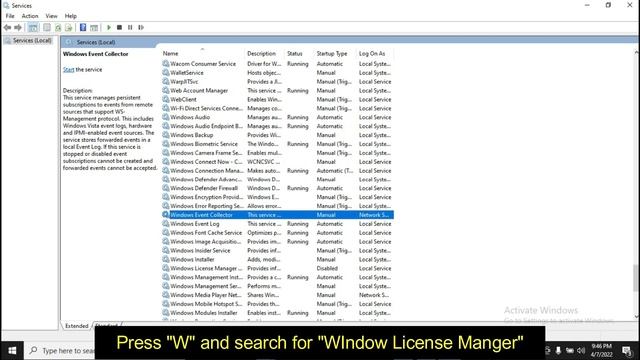Click the gear icon of Windows Audio service

[165, 117]
